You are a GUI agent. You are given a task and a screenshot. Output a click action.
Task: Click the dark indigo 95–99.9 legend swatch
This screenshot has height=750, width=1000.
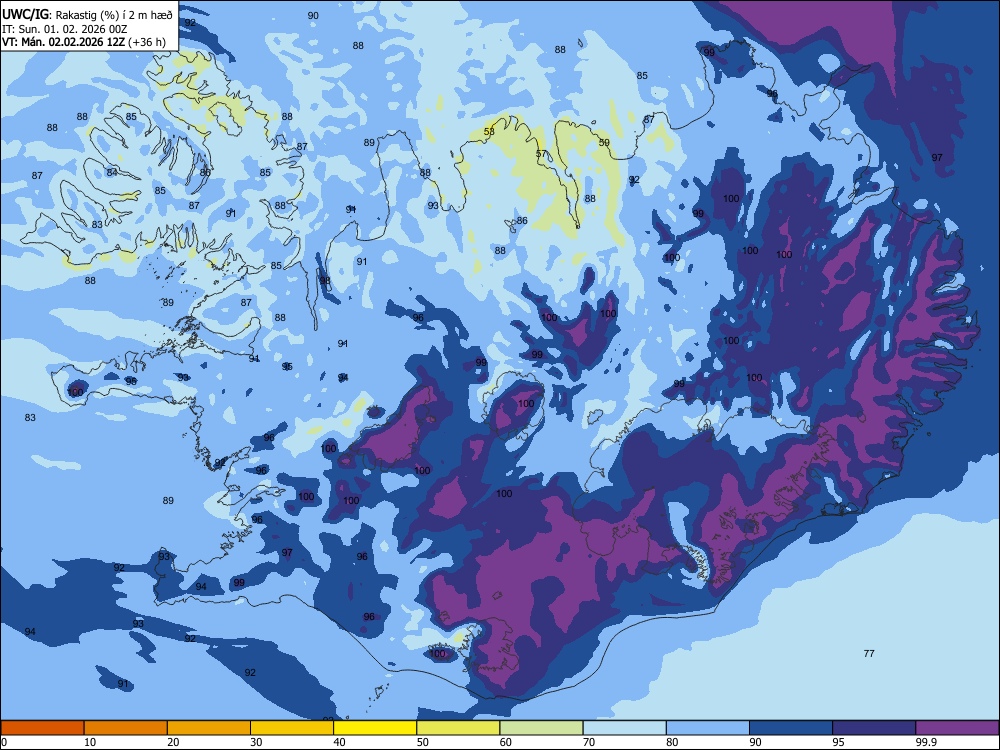(x=874, y=728)
